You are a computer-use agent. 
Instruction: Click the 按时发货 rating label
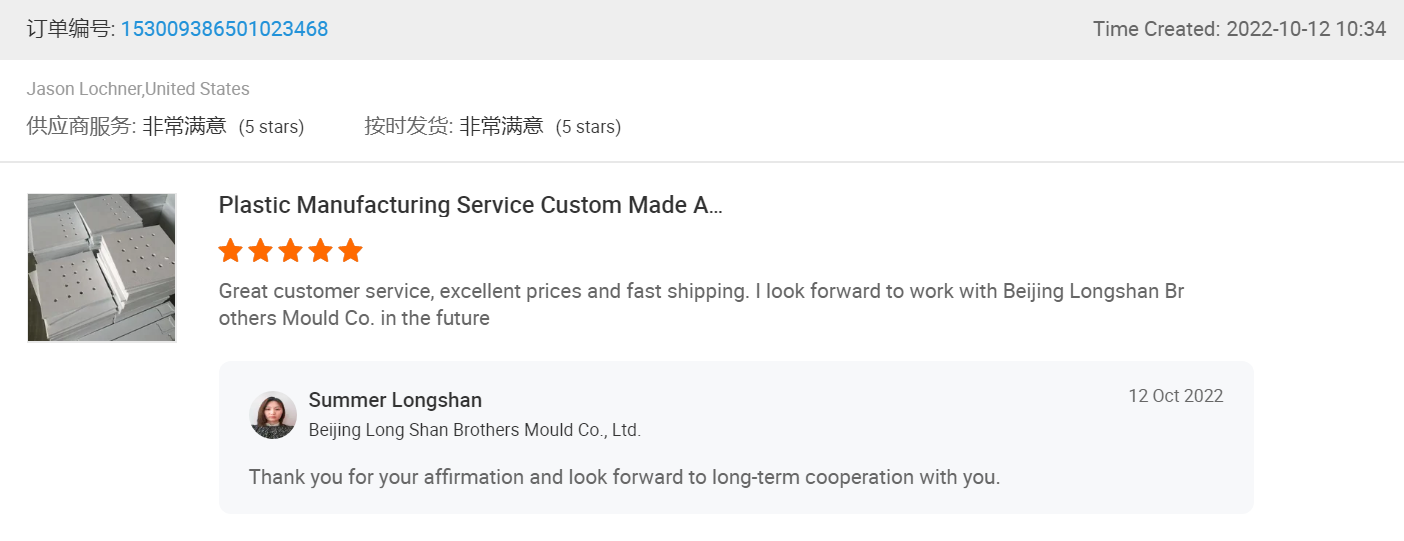coord(408,126)
